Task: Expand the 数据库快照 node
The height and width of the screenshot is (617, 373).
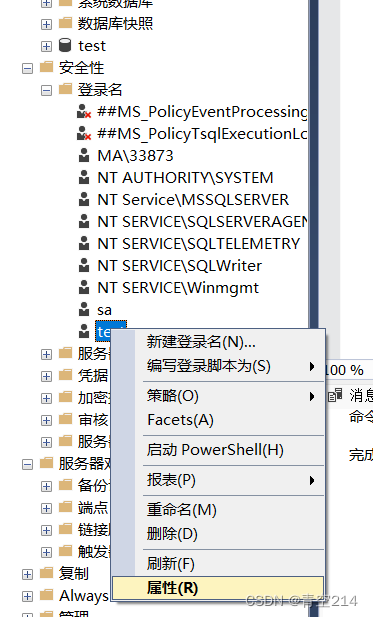Action: click(46, 24)
